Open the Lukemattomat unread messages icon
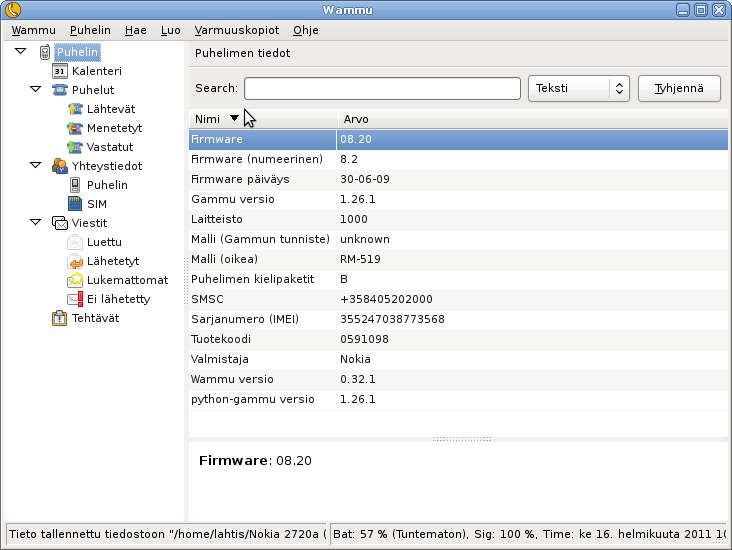Viewport: 732px width, 550px height. pos(75,280)
